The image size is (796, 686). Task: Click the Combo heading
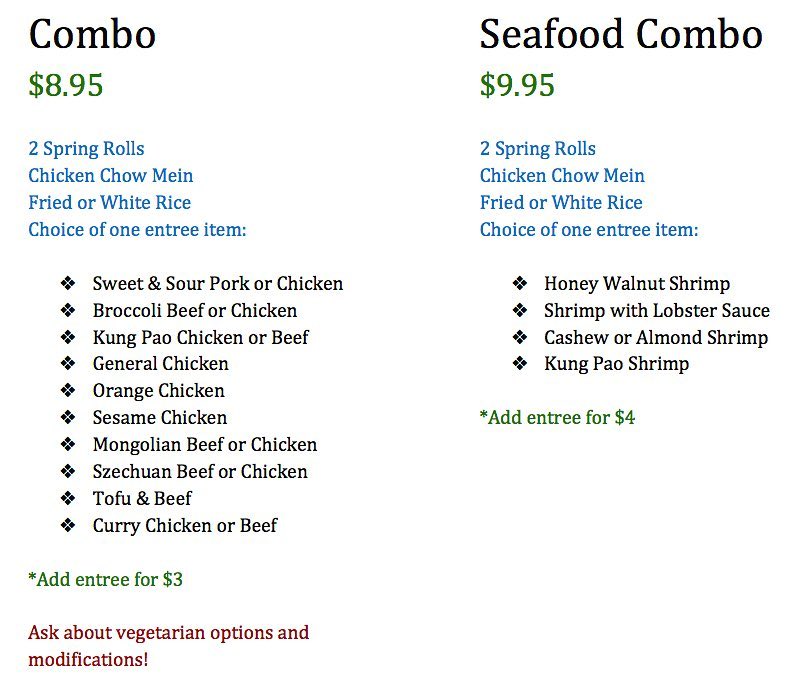92,34
